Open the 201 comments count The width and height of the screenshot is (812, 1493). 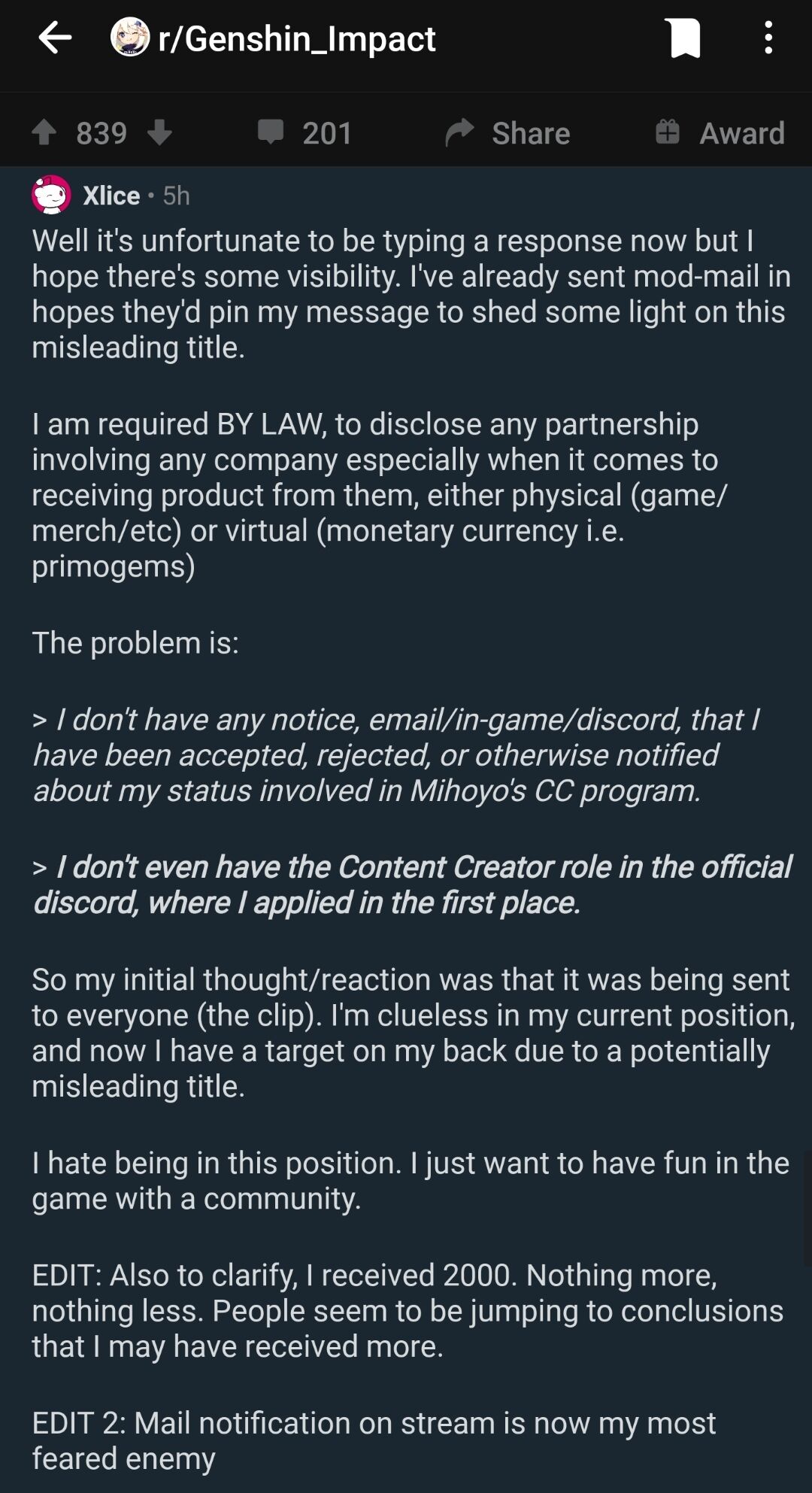tap(327, 134)
